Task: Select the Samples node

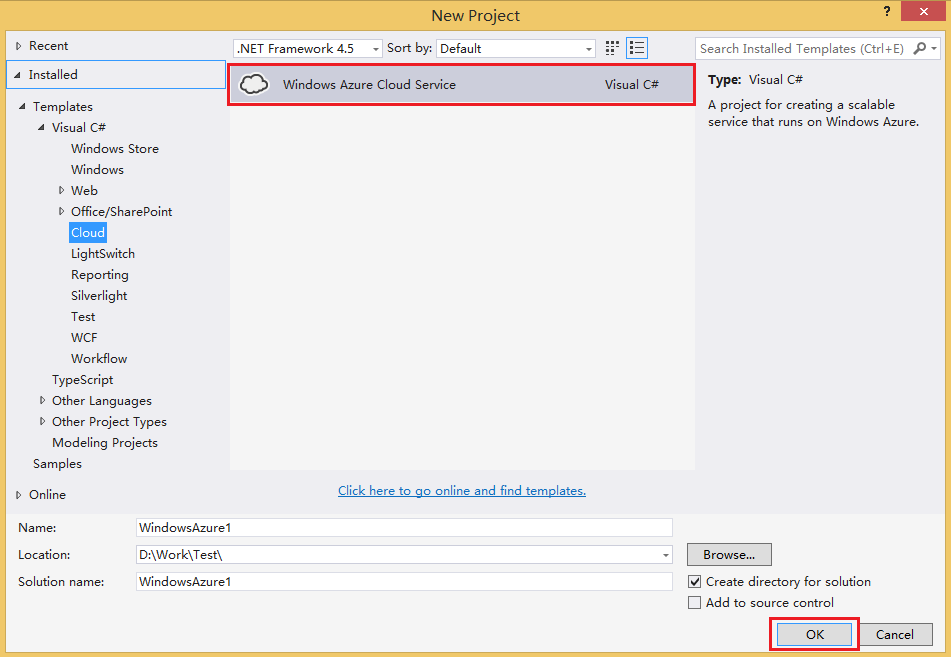Action: (x=57, y=464)
